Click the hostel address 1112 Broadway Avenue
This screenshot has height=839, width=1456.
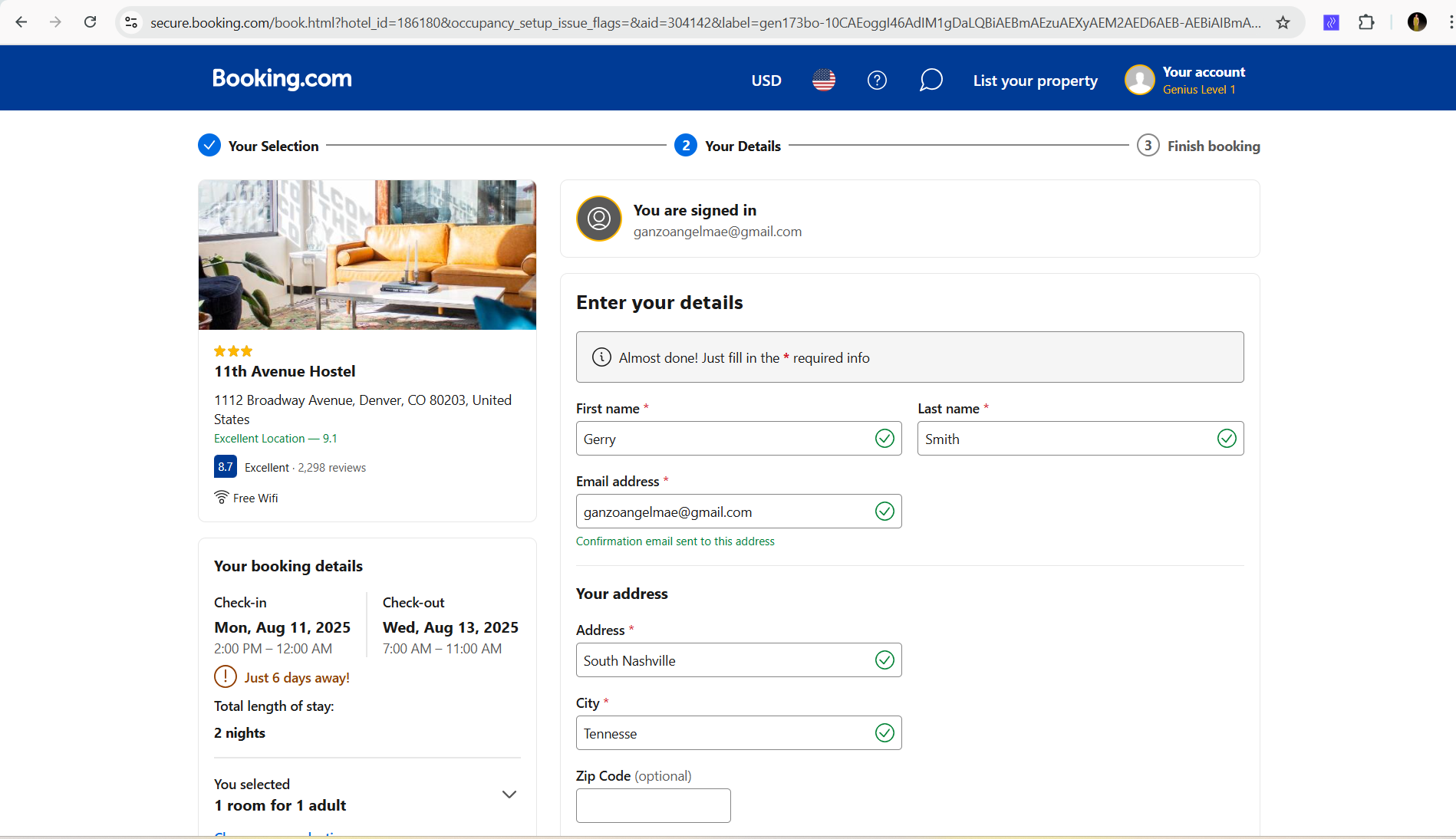[363, 410]
